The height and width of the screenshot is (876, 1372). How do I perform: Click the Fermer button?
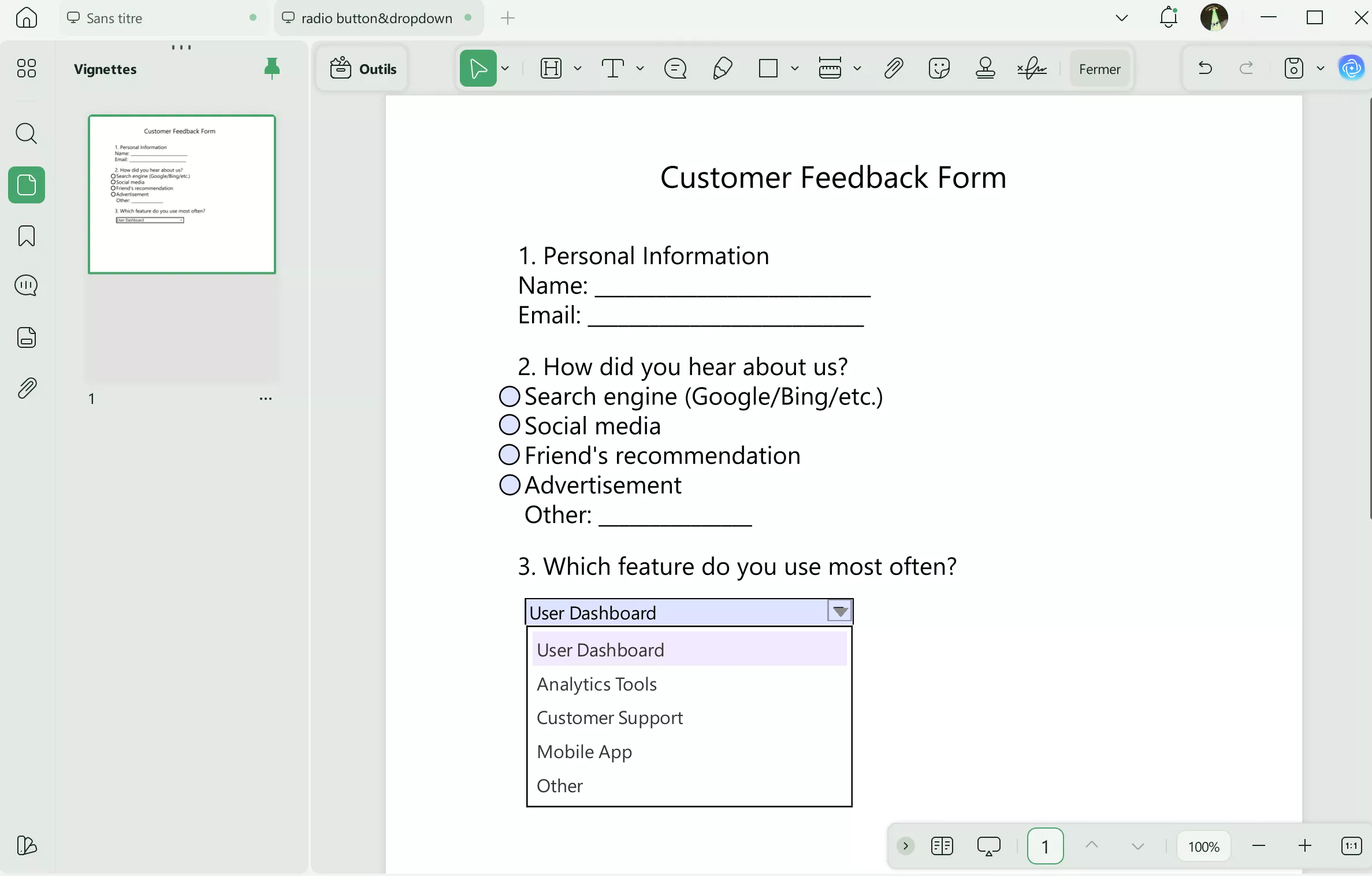[x=1099, y=69]
